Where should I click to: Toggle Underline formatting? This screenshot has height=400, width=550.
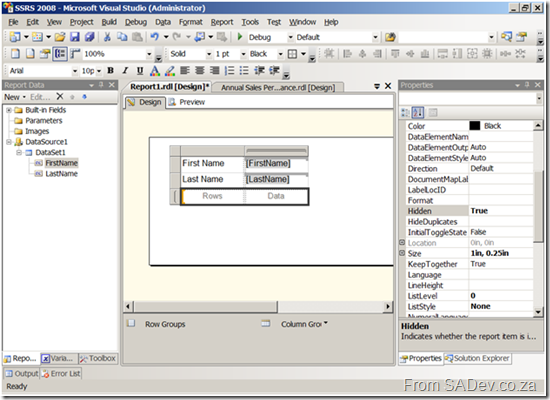(140, 71)
